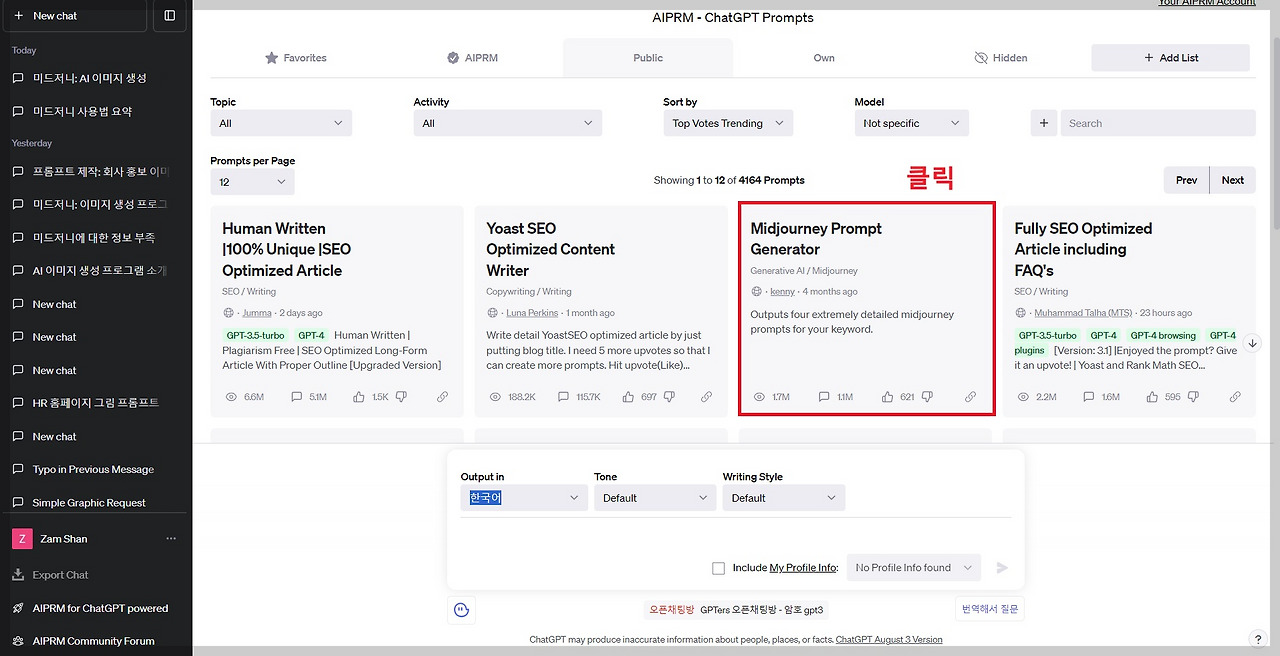Click author link Muhammad Talha (MTS)

click(1084, 313)
